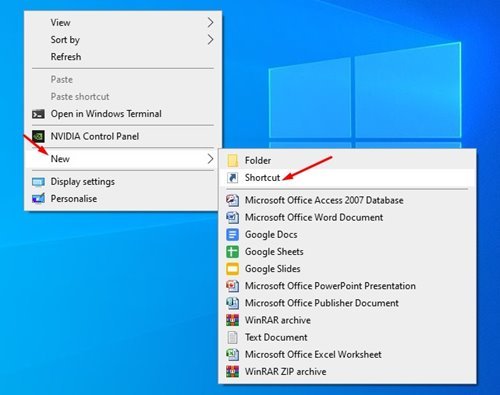Image resolution: width=500 pixels, height=395 pixels.
Task: Open NVIDIA Control Panel entry
Action: pos(123,136)
